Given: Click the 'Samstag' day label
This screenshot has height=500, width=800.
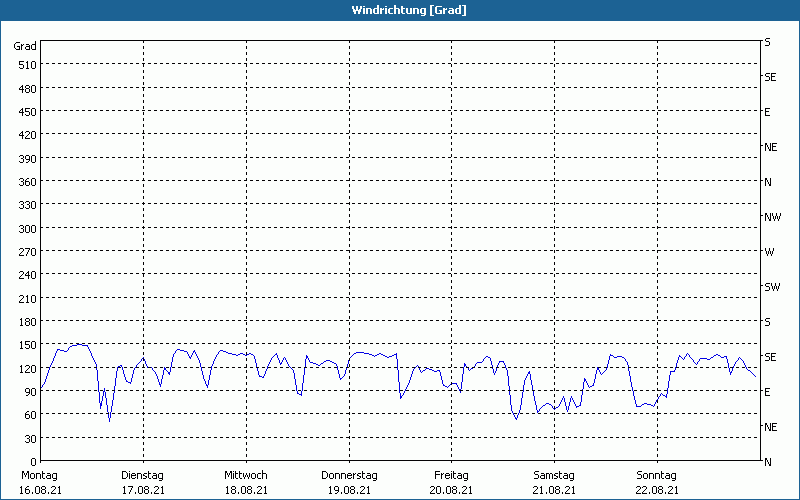Looking at the screenshot, I should [554, 476].
